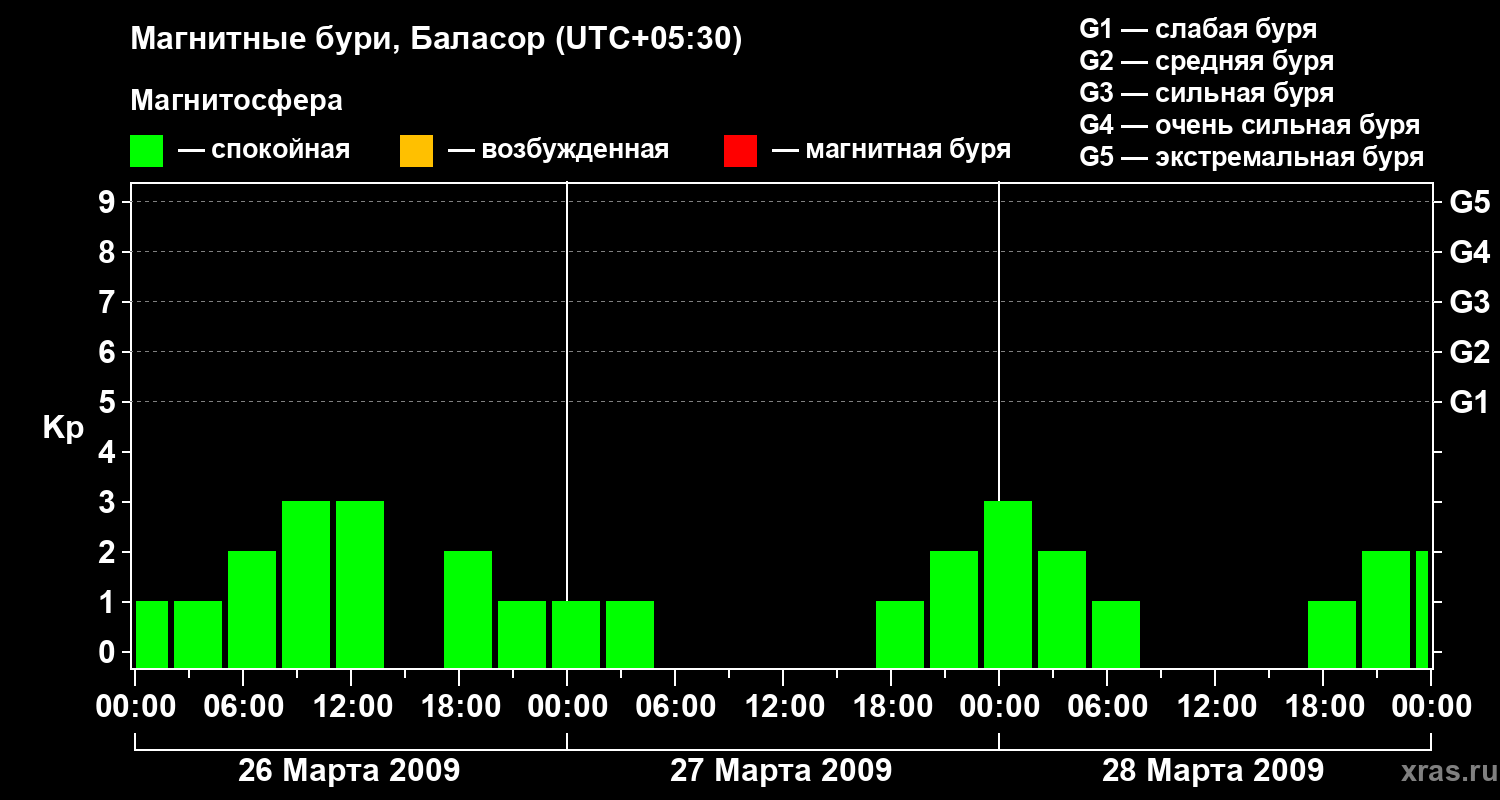Click the right-axis G5 storm level label
The width and height of the screenshot is (1500, 800).
(x=1469, y=202)
